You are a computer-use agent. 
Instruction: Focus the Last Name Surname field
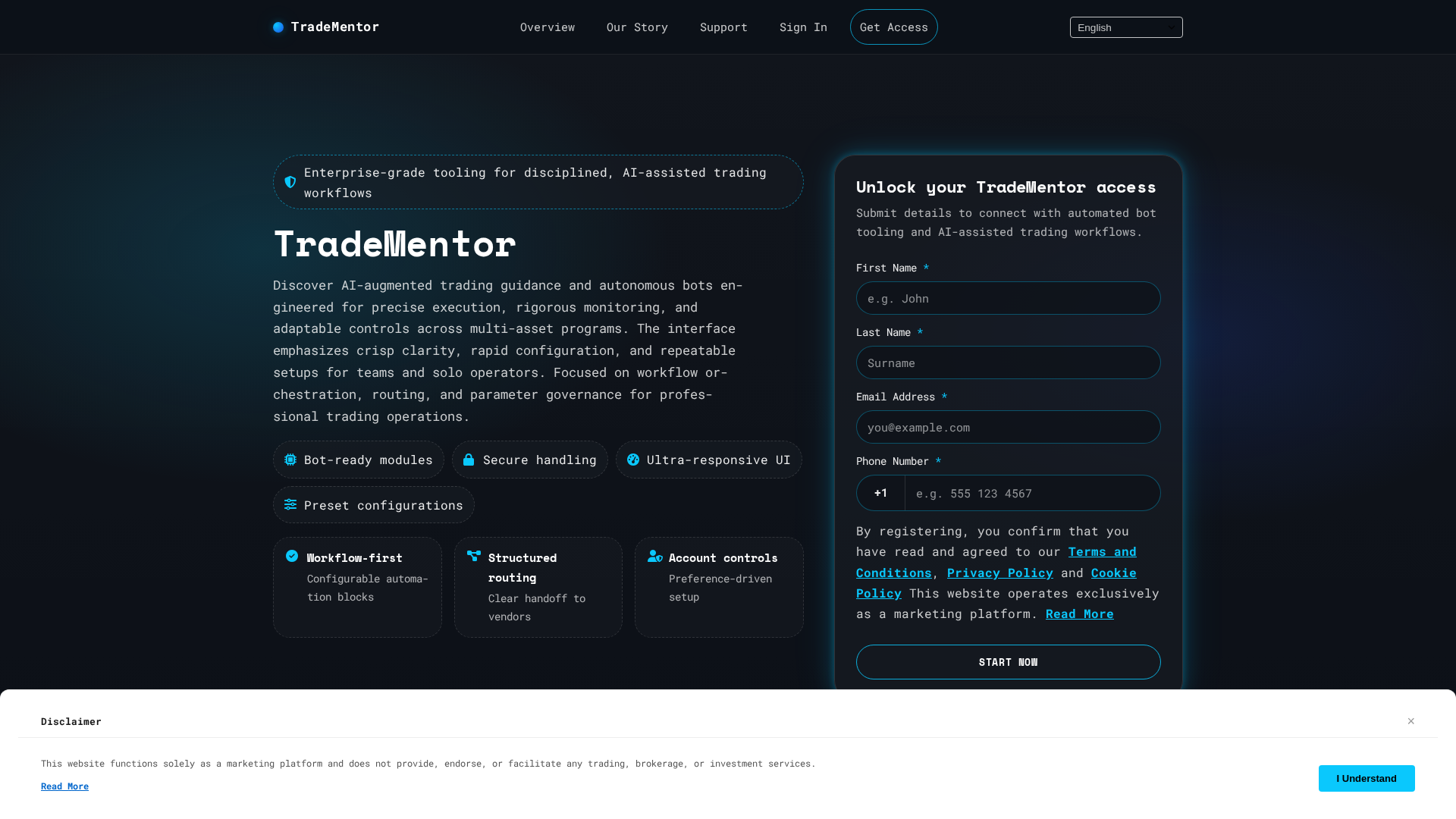tap(1009, 362)
